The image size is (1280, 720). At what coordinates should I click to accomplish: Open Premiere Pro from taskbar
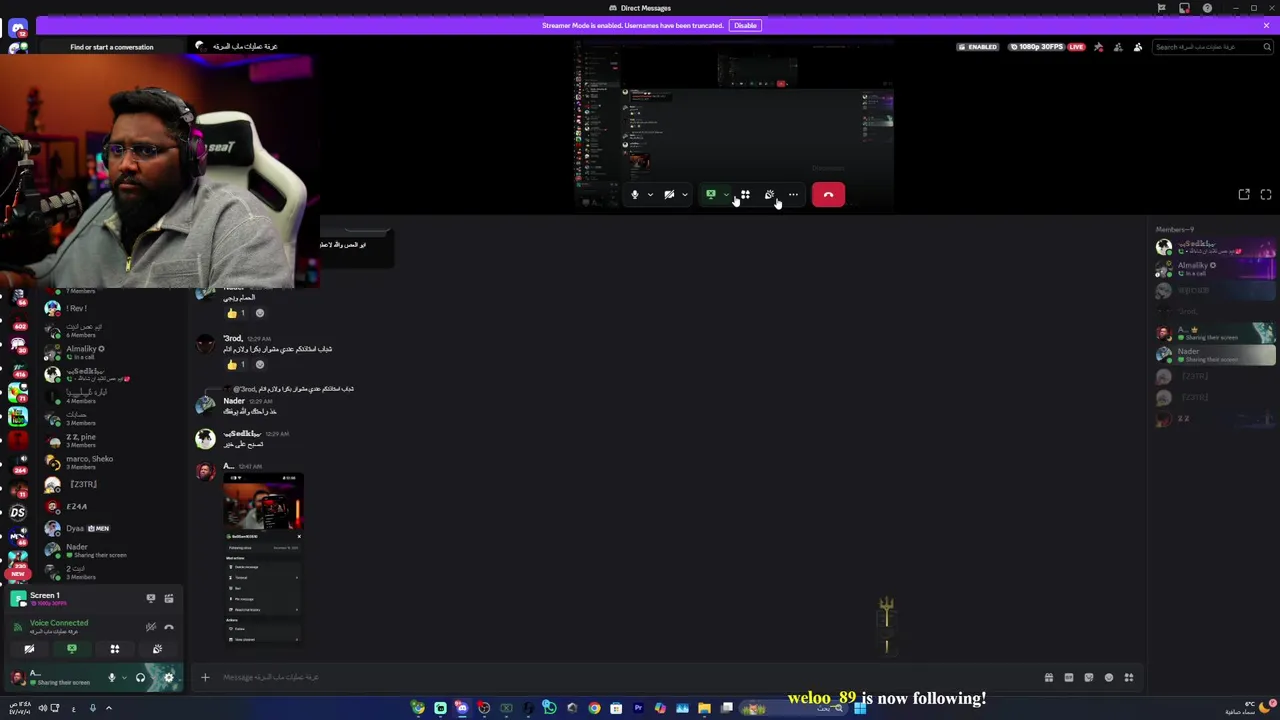coord(638,708)
